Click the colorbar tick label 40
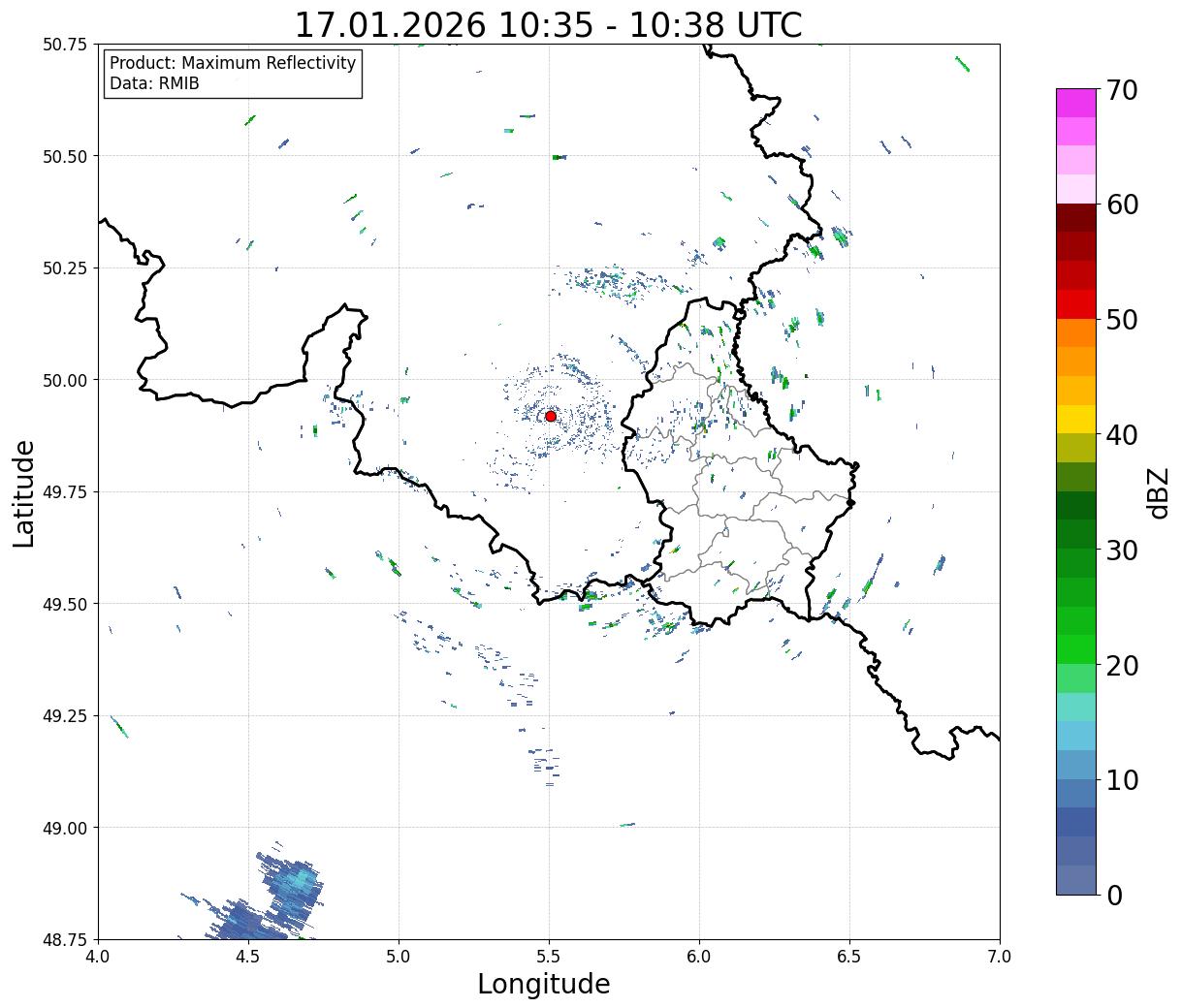The height and width of the screenshot is (1008, 1182). (1123, 435)
